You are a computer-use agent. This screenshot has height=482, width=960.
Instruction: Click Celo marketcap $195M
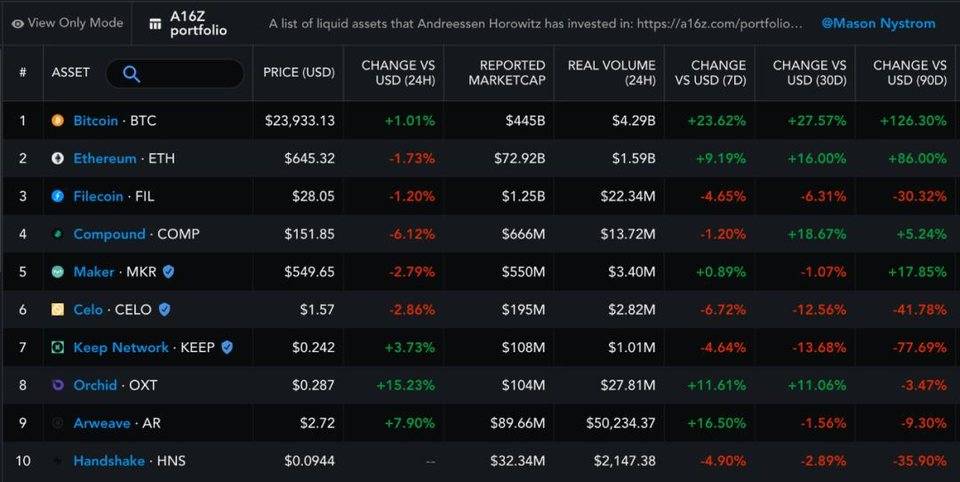tap(523, 310)
